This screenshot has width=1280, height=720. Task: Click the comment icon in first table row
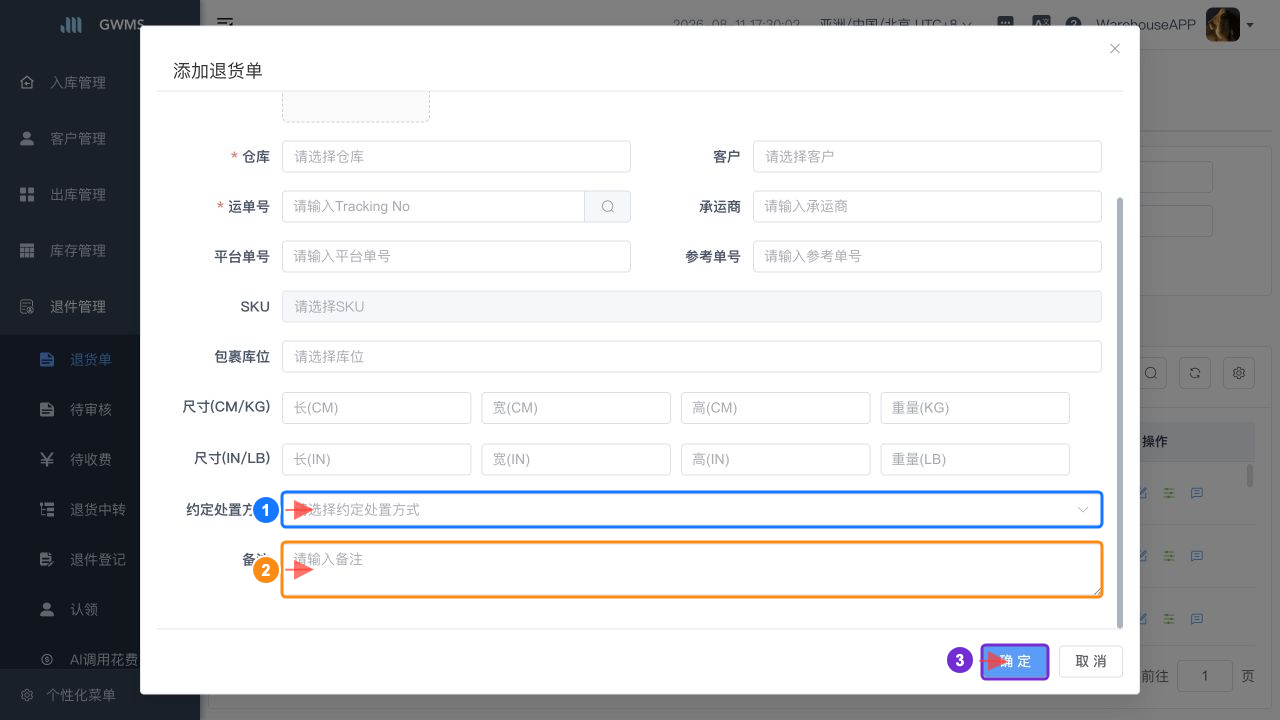1196,493
